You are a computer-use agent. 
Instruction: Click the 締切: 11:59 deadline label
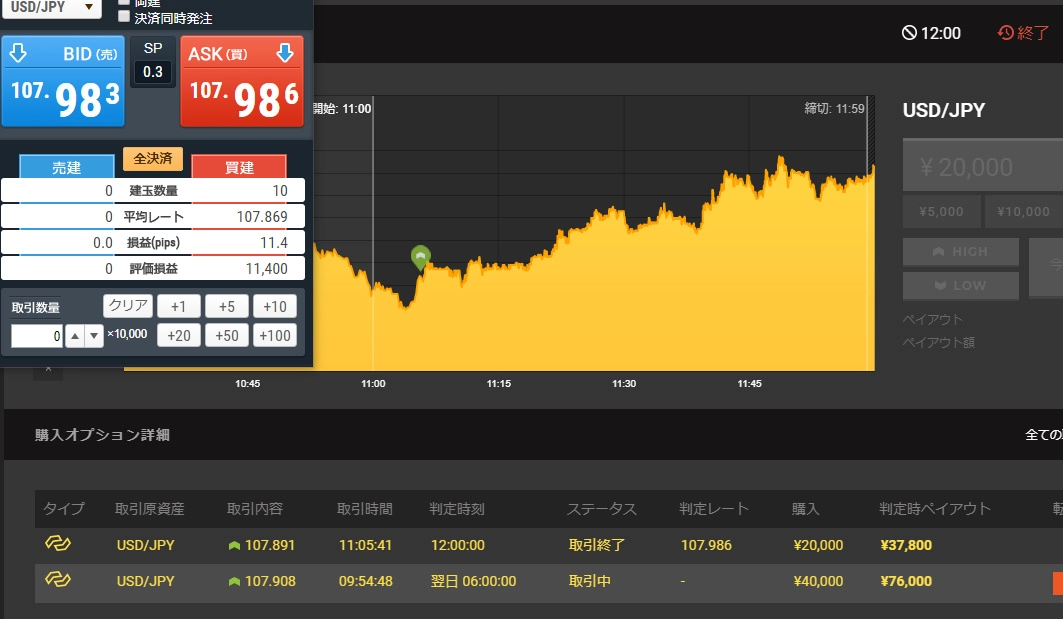(x=835, y=108)
